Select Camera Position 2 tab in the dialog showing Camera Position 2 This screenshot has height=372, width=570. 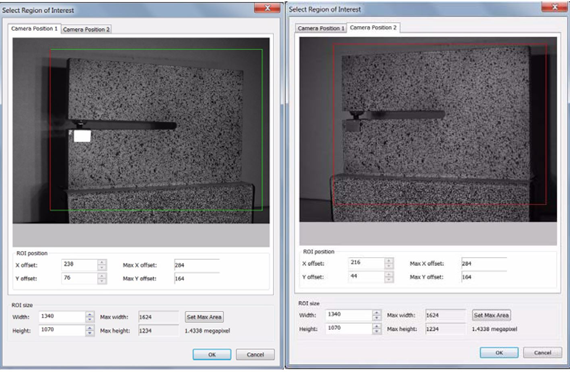pos(373,27)
